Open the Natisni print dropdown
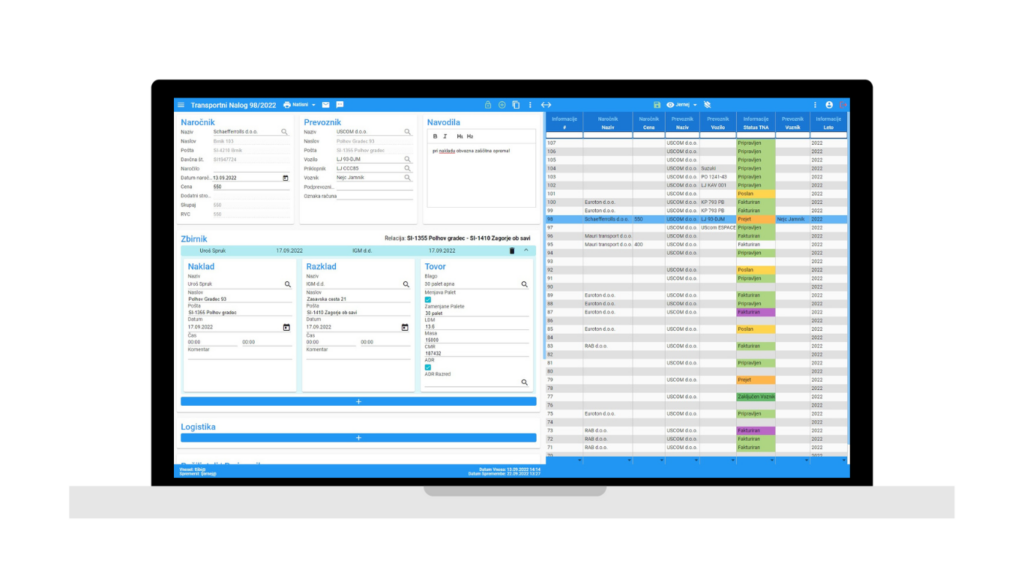The image size is (1024, 576). tap(299, 104)
